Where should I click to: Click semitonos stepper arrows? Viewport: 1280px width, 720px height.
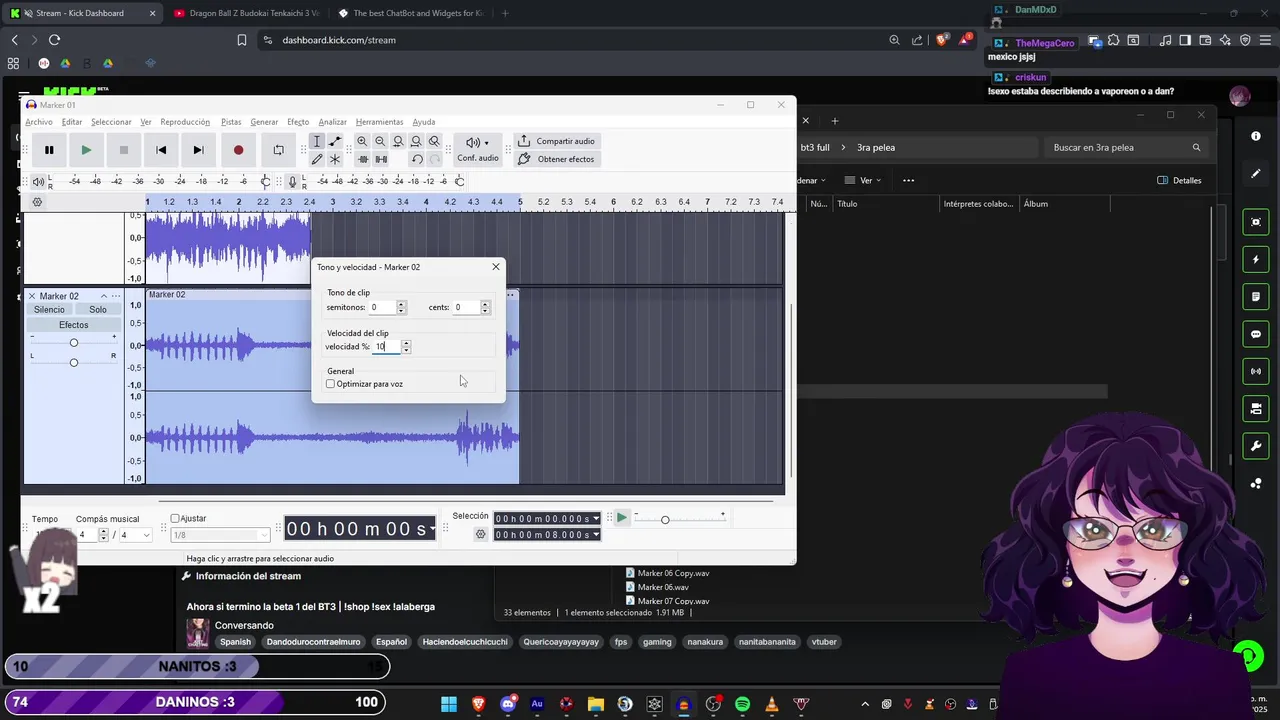pos(402,307)
